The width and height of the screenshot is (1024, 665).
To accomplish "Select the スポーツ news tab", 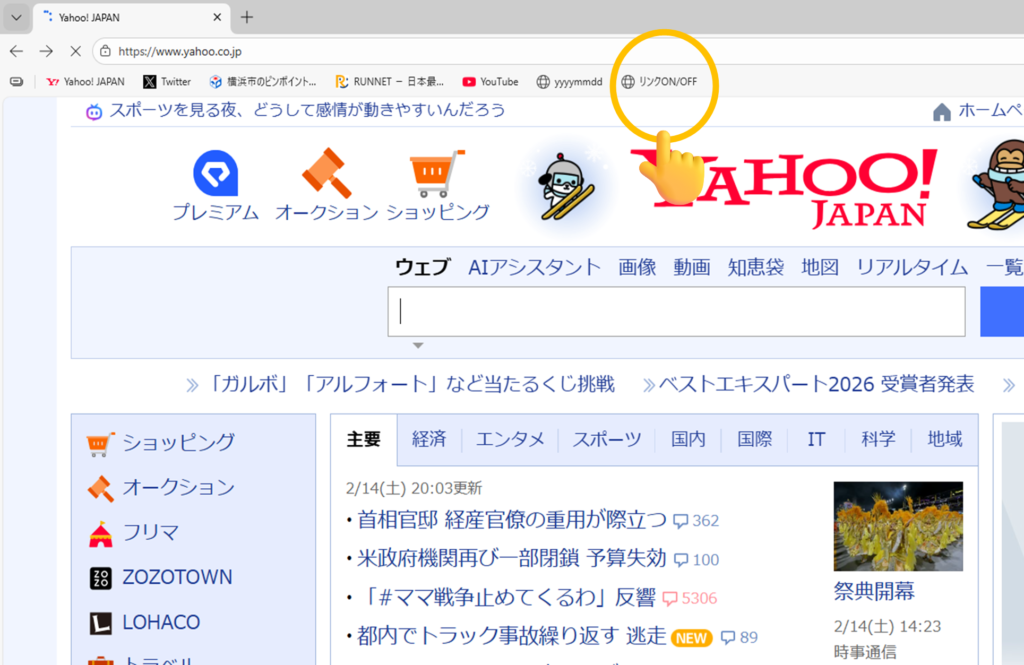I will (607, 439).
